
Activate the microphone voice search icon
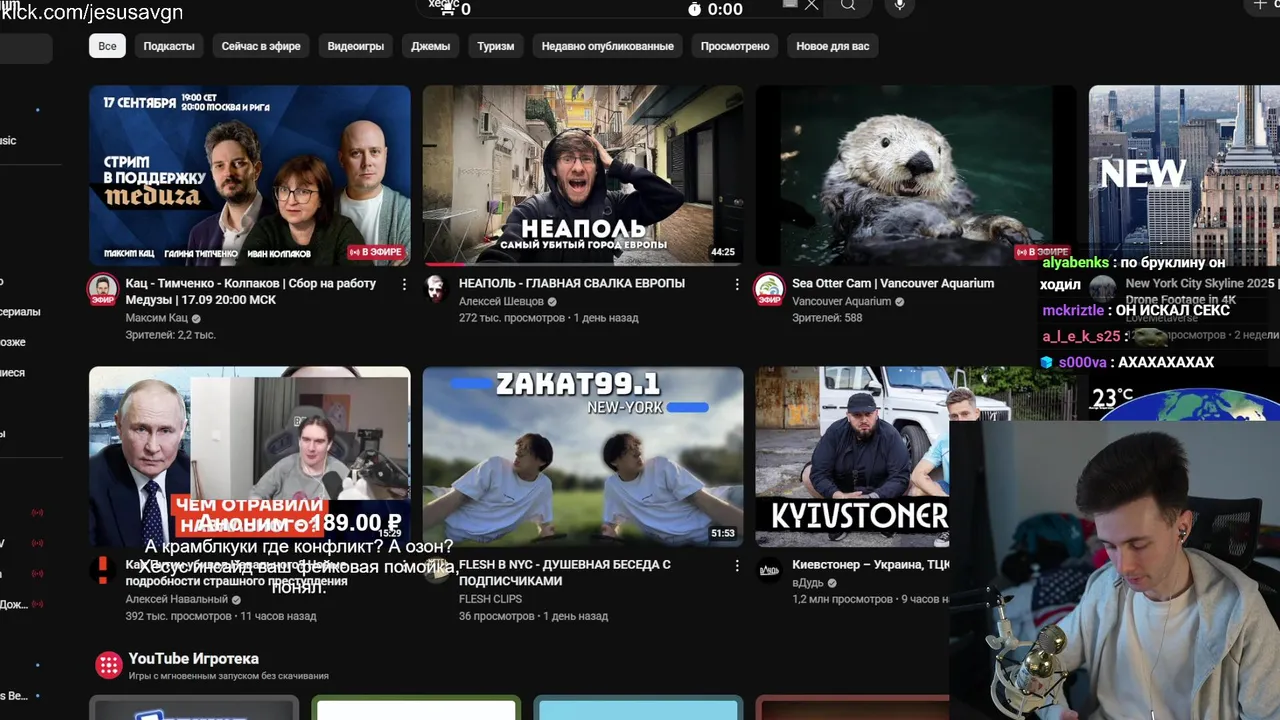point(899,5)
